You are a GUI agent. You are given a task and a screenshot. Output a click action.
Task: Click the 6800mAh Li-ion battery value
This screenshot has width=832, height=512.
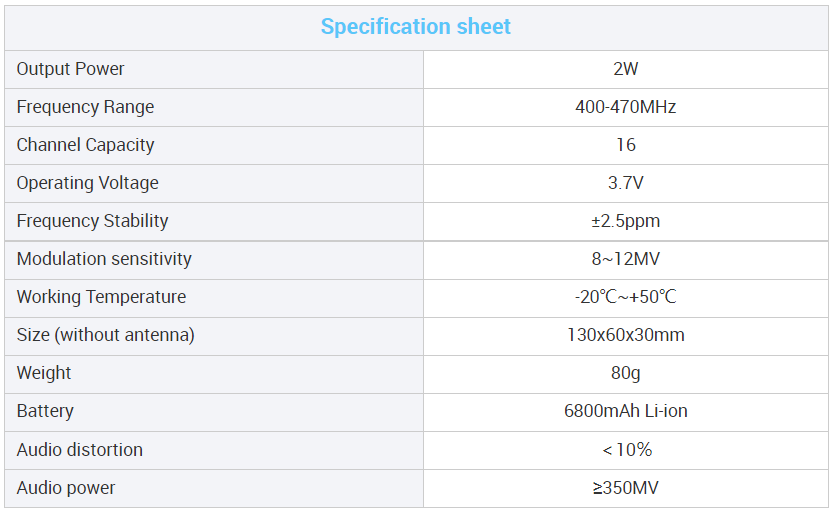[626, 411]
